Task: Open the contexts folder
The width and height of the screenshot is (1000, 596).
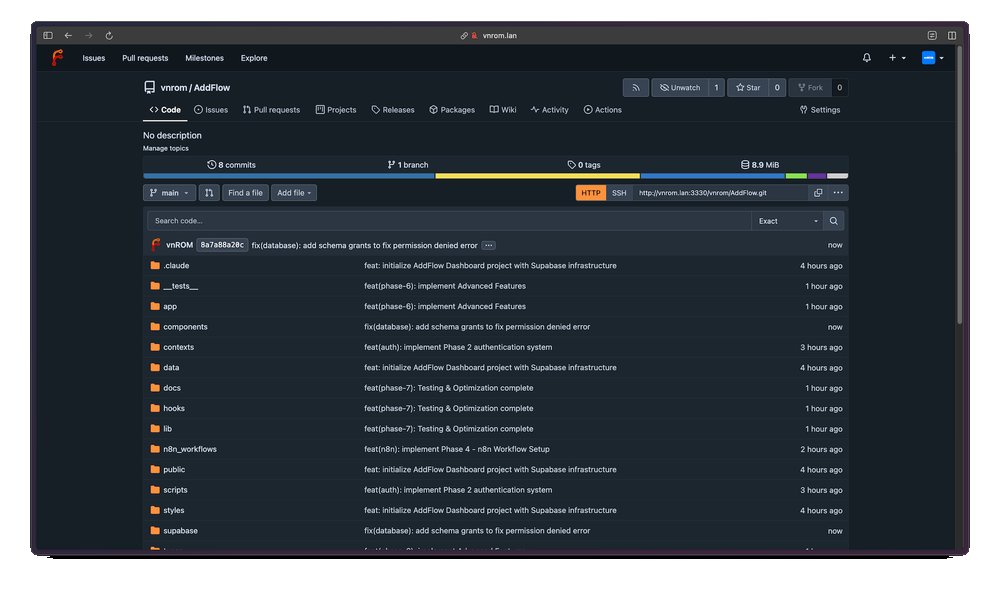Action: (179, 347)
